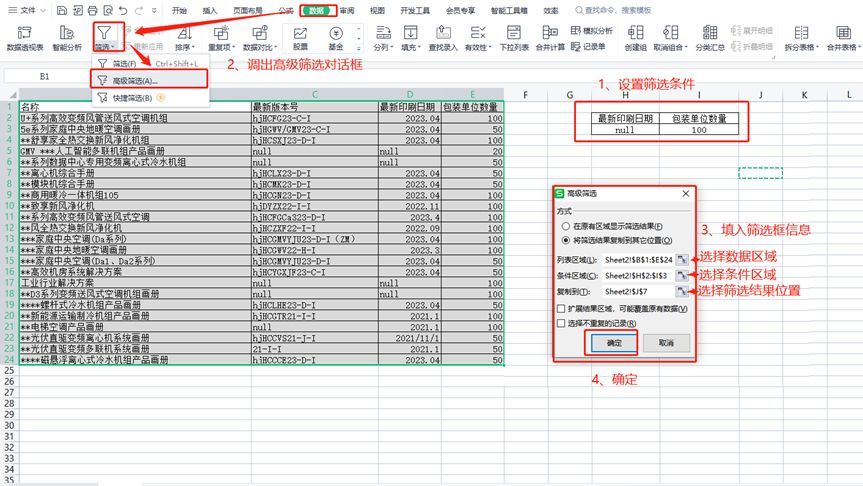The image size is (863, 486).
Task: Choose 筛选(F) from the filter menu
Action: (x=150, y=64)
